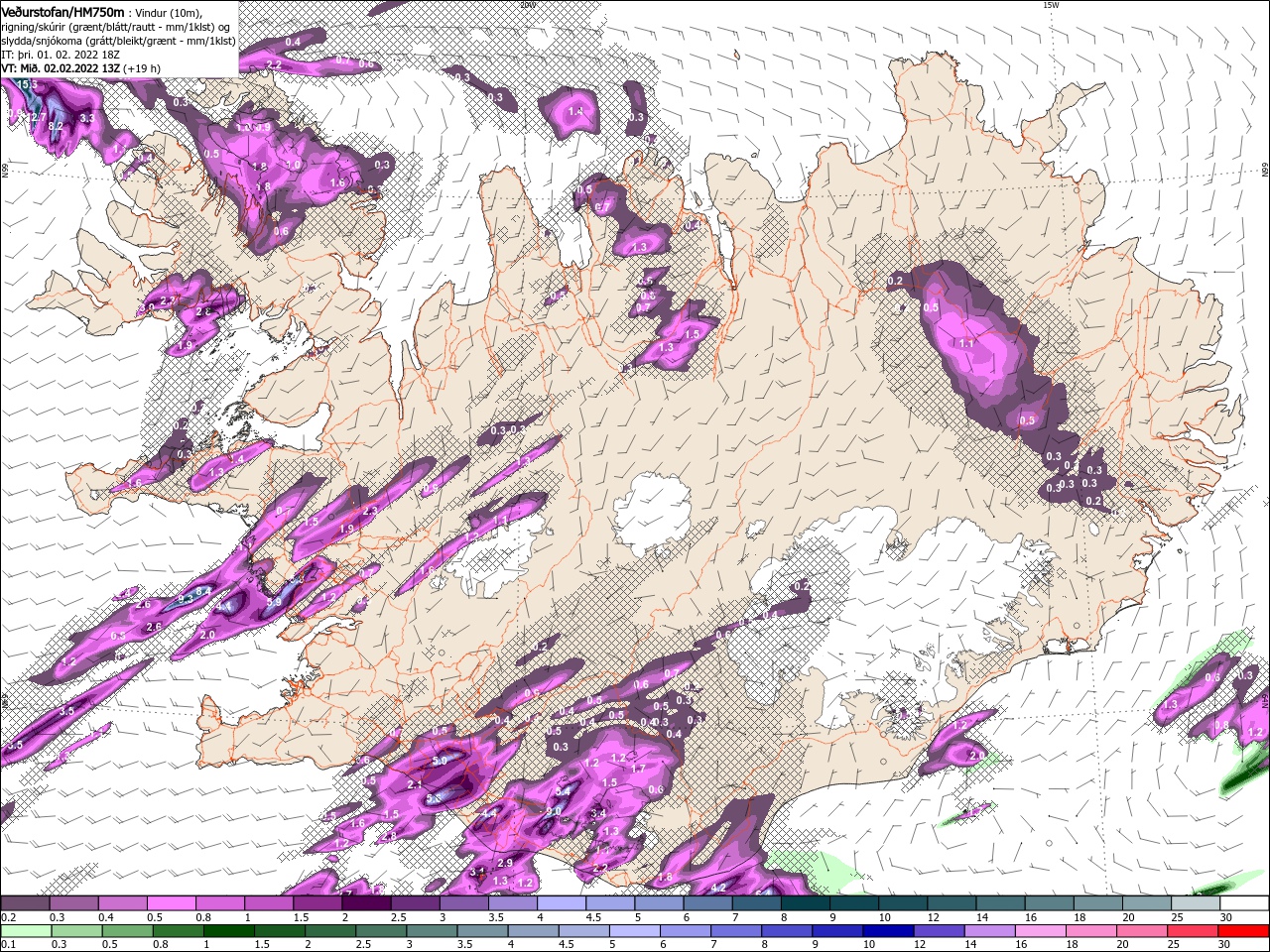
Task: Pick the darkest green 1 swatch in bottom scale
Action: point(229,931)
